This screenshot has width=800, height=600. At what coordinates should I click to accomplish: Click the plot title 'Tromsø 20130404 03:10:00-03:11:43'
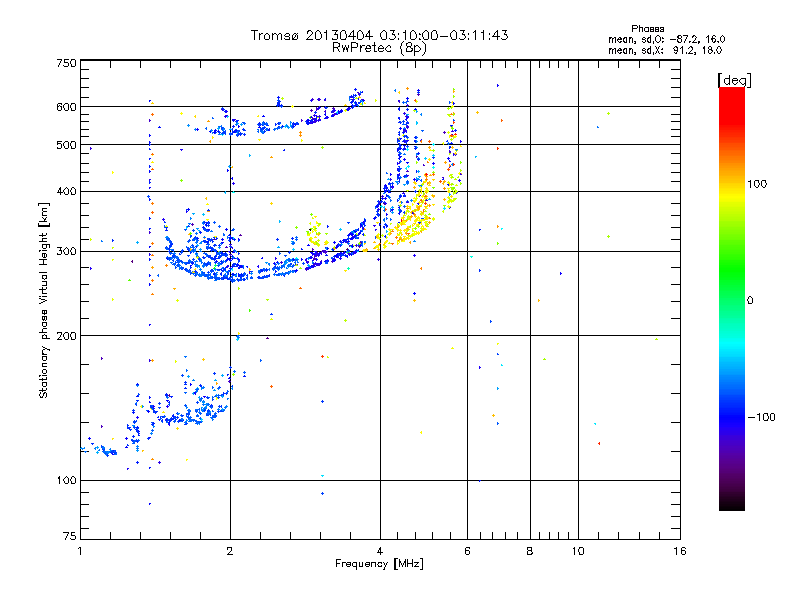coord(379,35)
